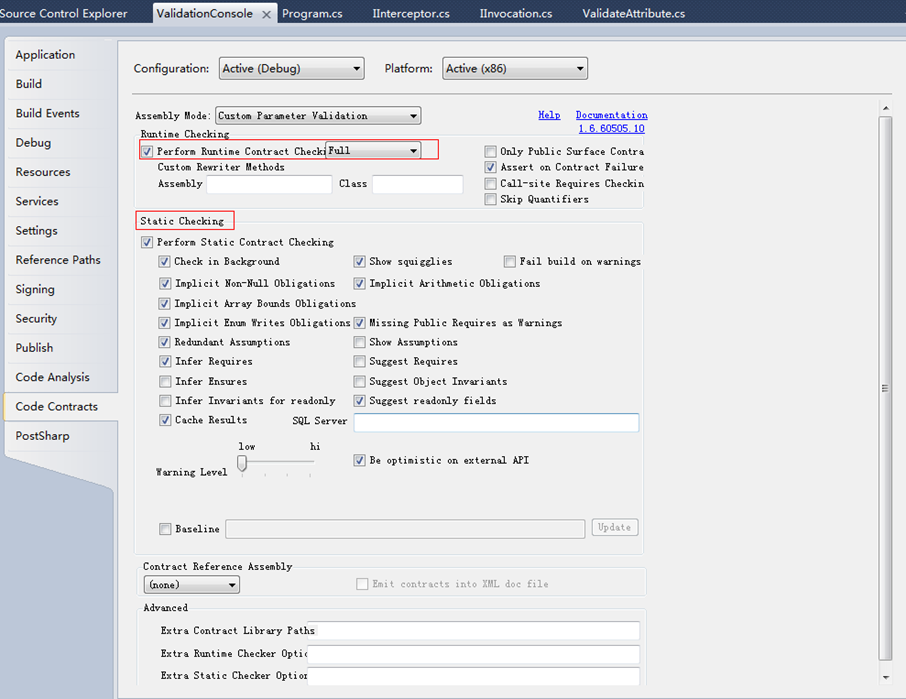Switch to the Program.cs tab
Image resolution: width=906 pixels, height=699 pixels.
312,14
